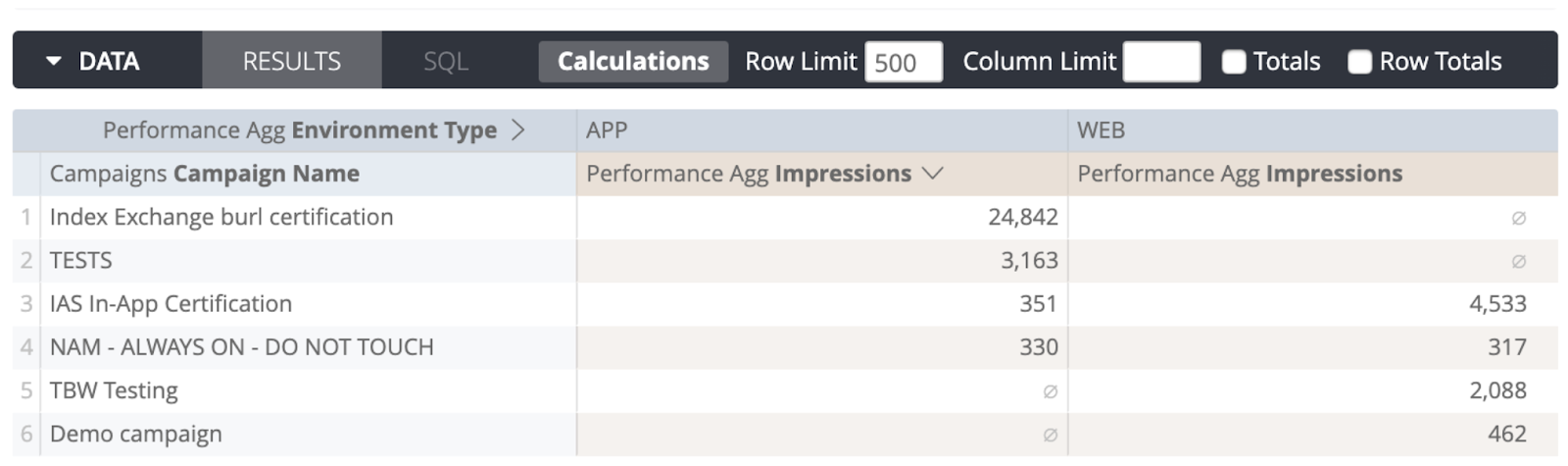
Task: Switch to the RESULTS tab
Action: pos(291,62)
